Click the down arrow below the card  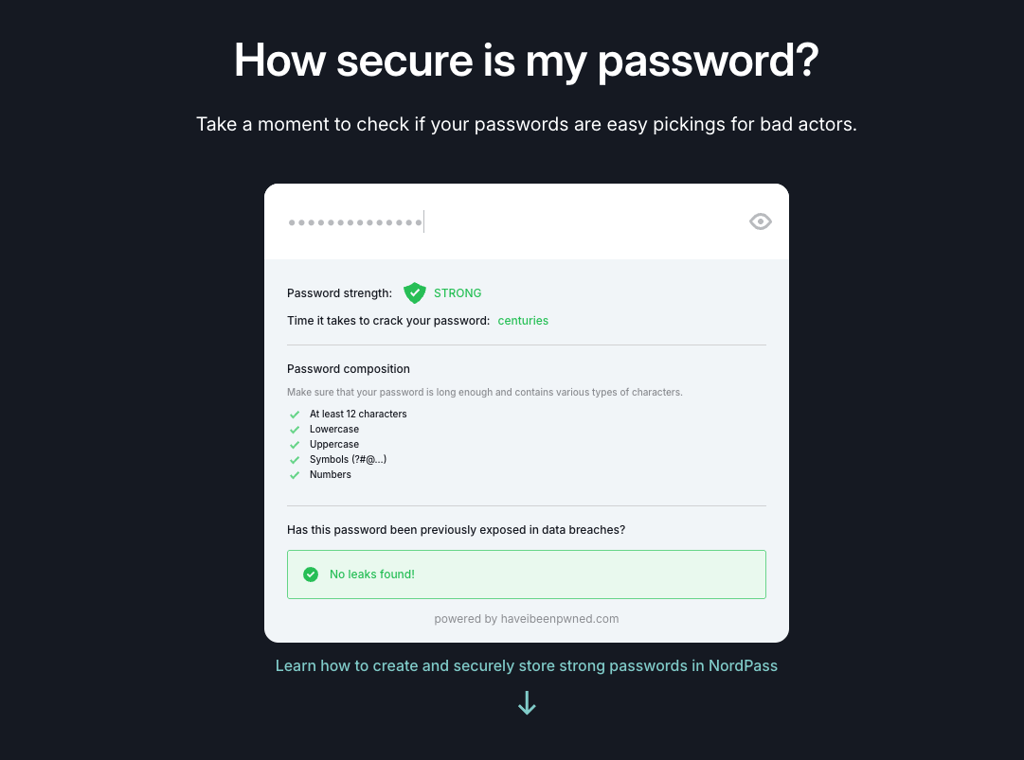527,704
